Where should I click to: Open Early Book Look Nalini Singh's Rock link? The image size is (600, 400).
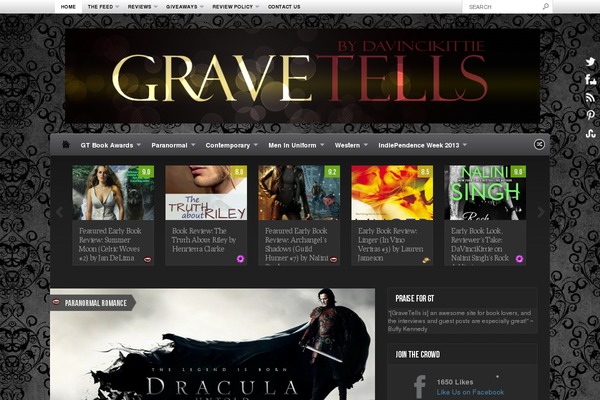pos(480,245)
